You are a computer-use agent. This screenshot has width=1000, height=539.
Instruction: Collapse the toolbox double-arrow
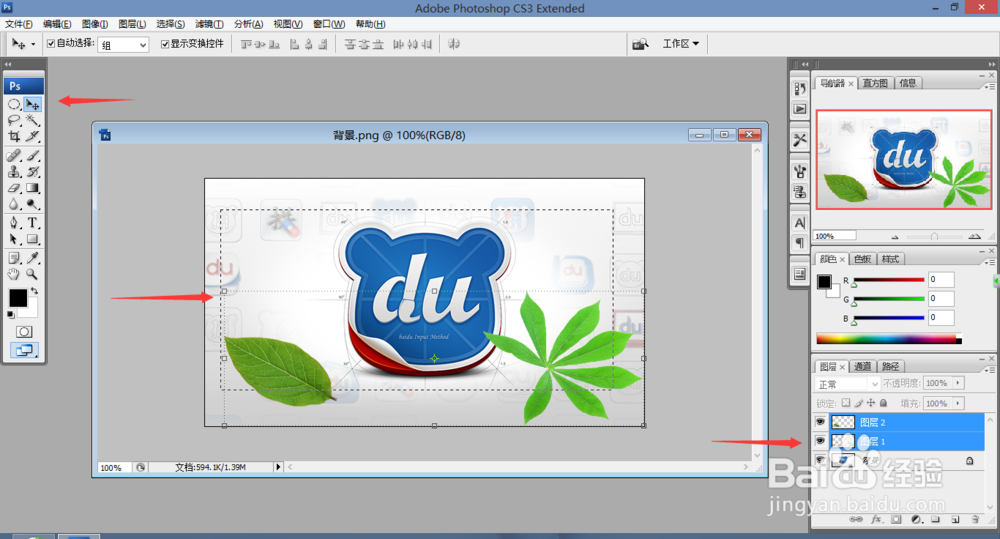(8, 64)
